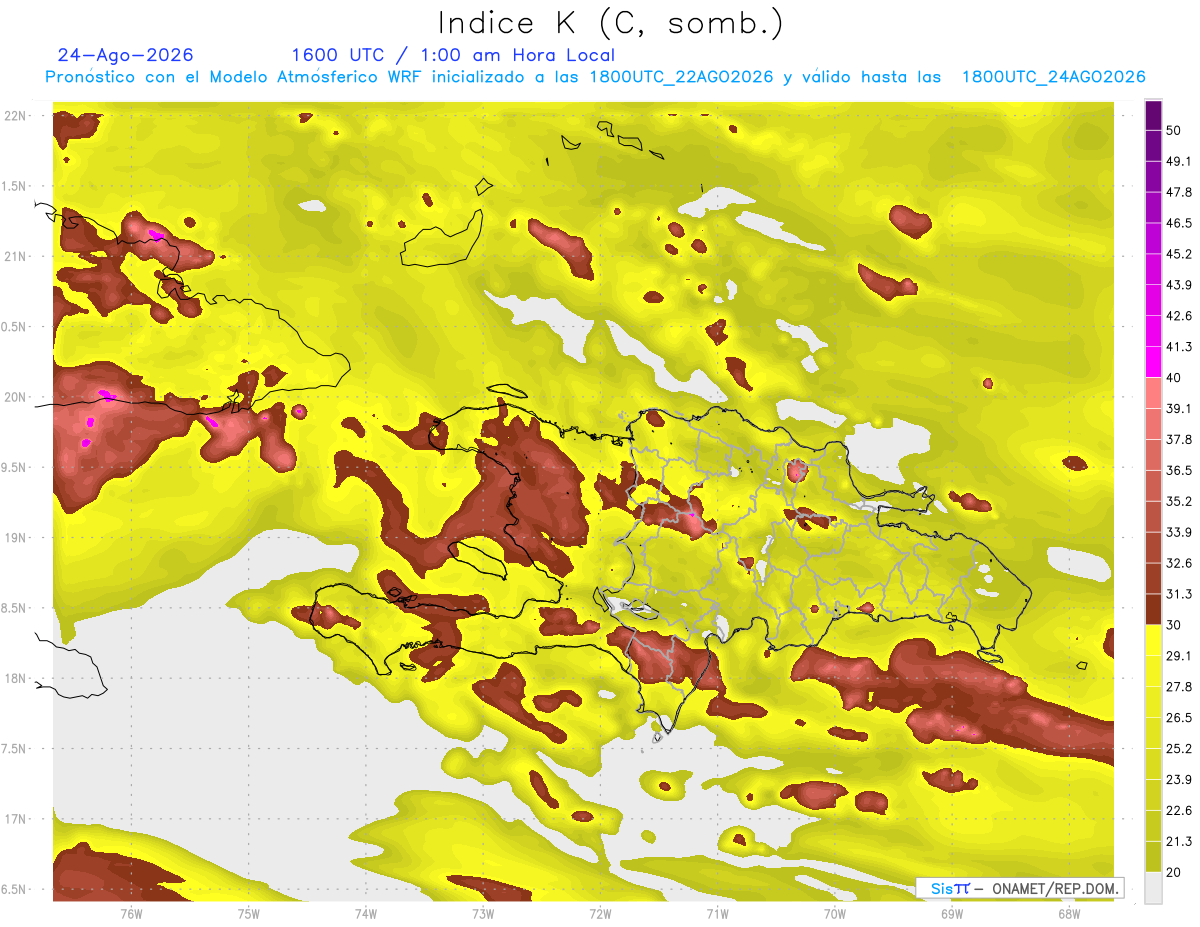
Task: Click the colorbar value "45.2"
Action: [x=1178, y=254]
